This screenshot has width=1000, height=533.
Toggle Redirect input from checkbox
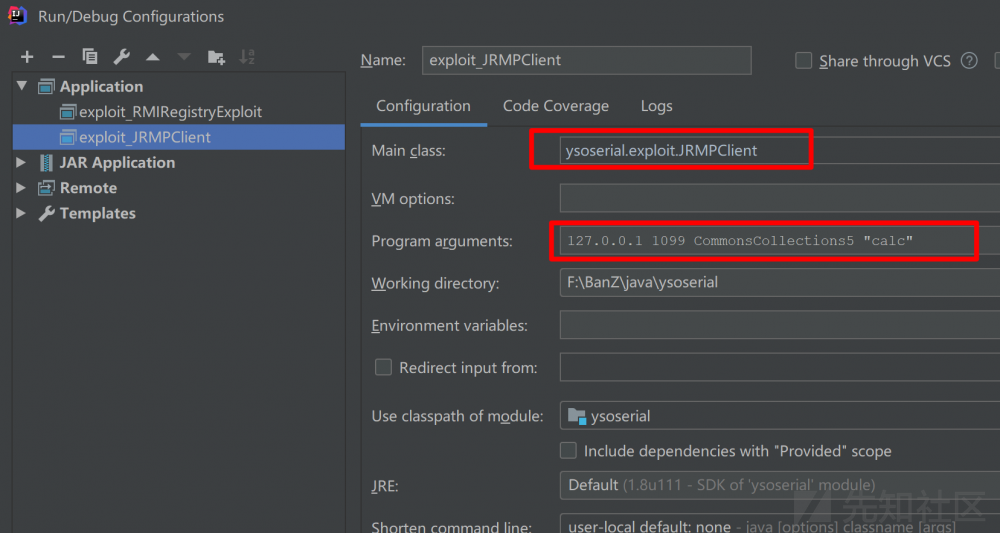(x=383, y=367)
